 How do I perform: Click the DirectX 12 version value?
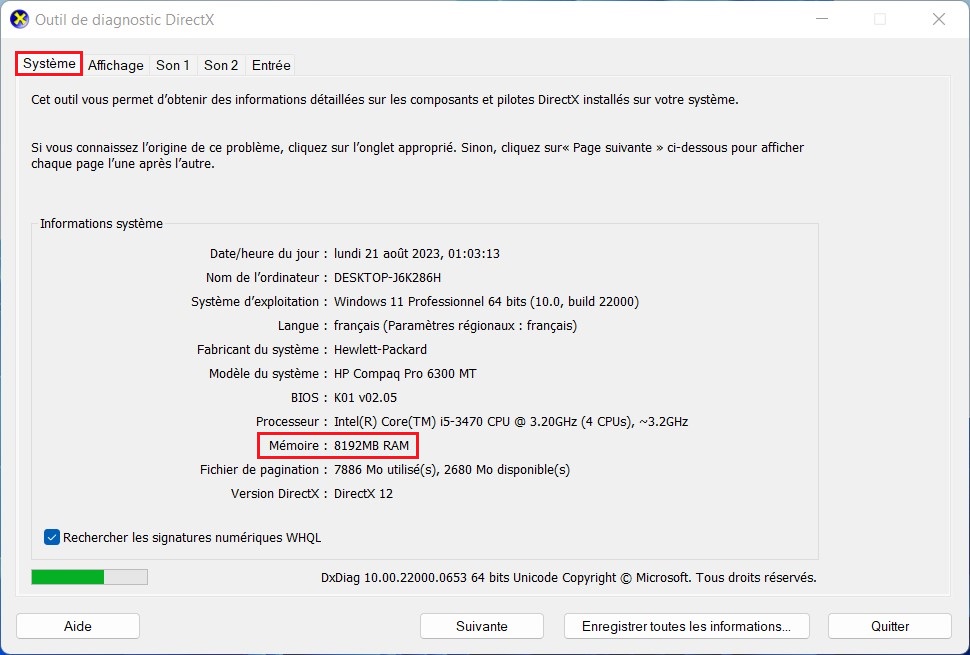point(363,494)
